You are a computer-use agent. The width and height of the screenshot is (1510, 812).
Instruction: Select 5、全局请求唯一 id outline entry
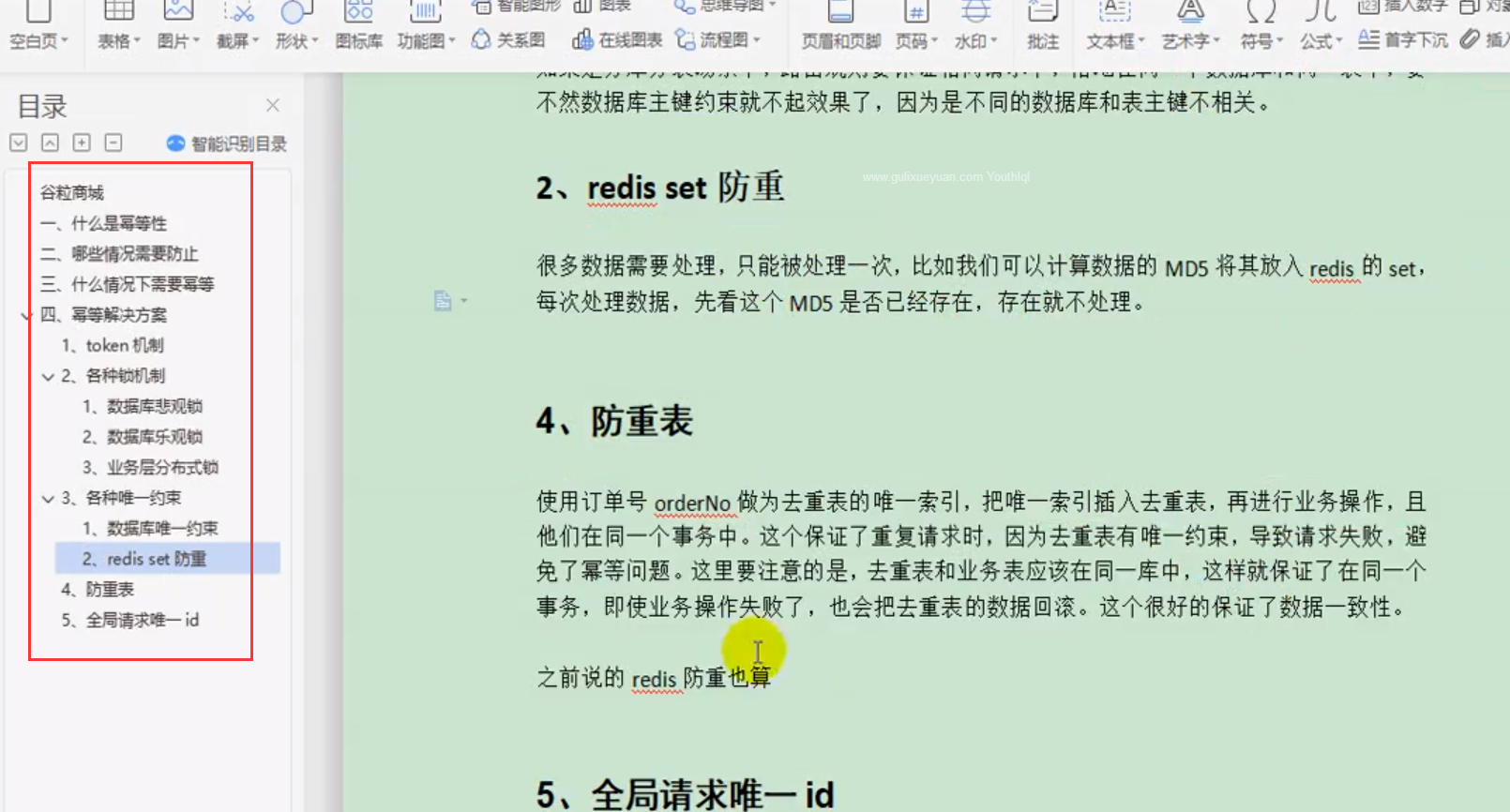point(130,620)
